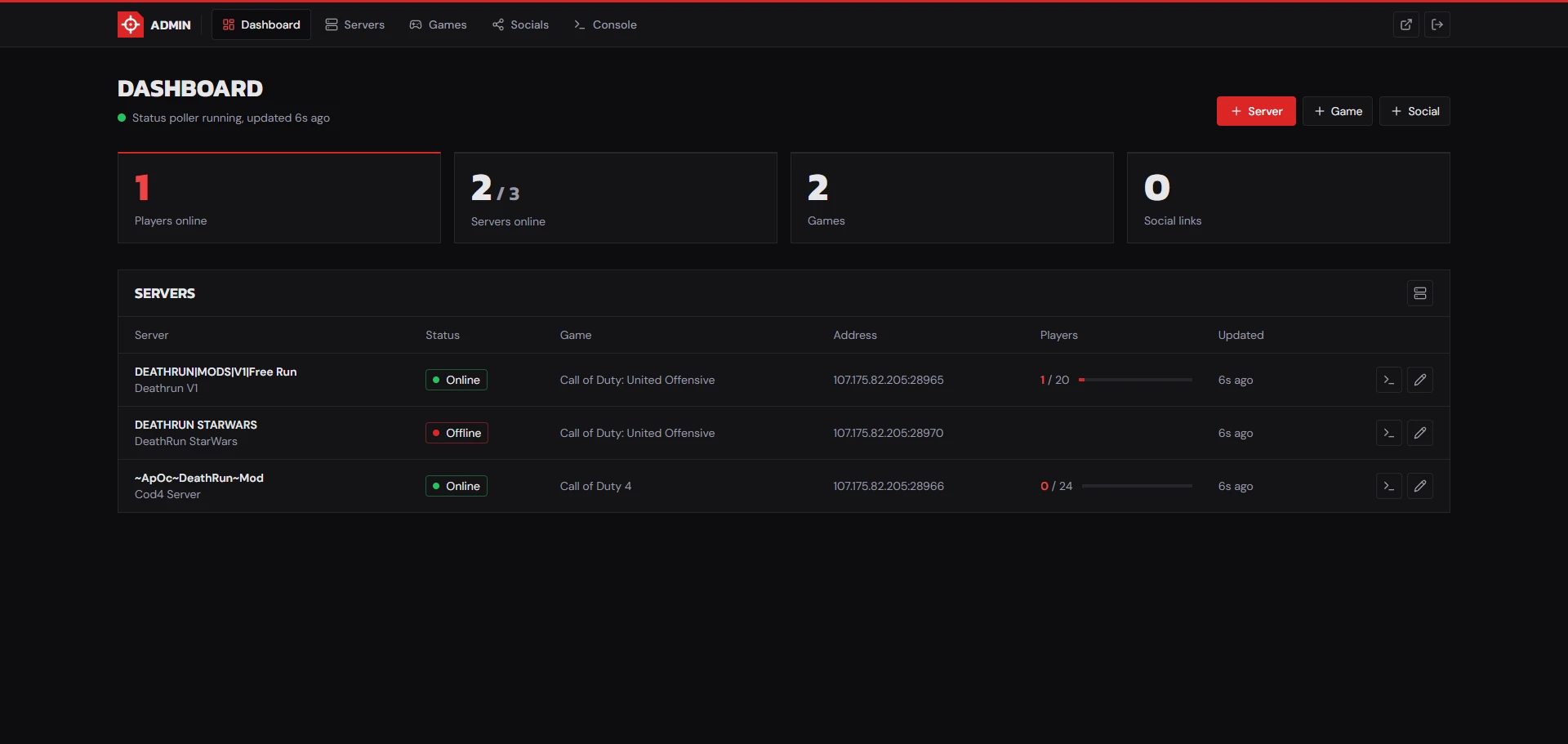Open the Console nav item
Screen dimensions: 1568x744
605,25
